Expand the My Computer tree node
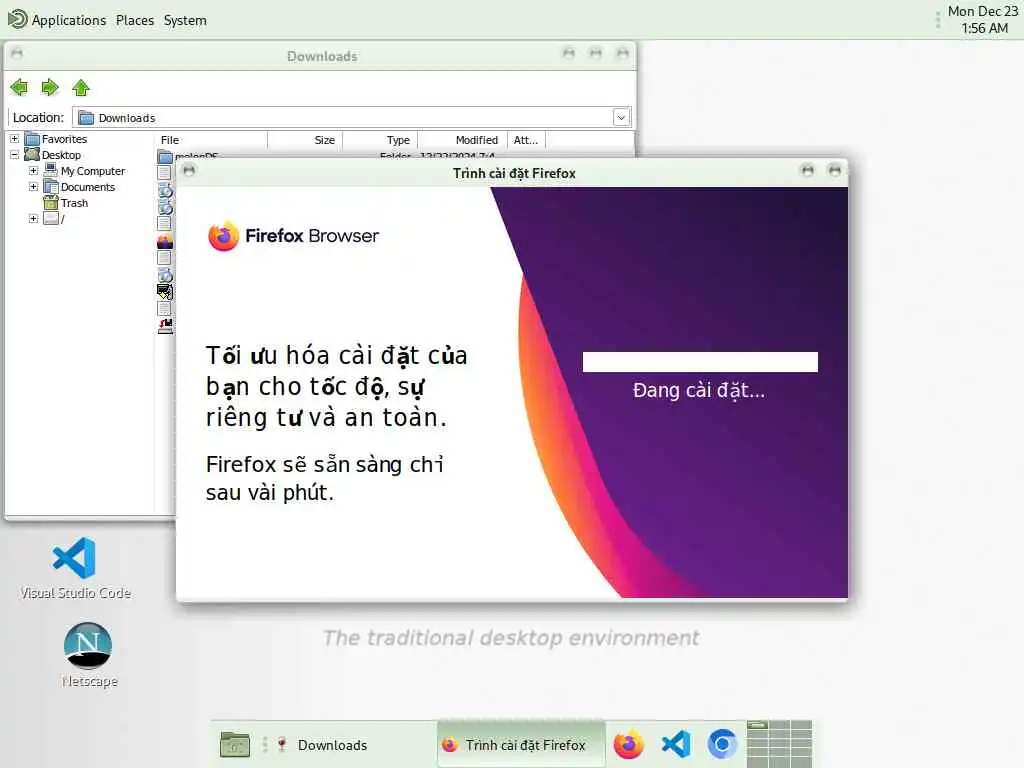Viewport: 1024px width, 768px height. 33,170
